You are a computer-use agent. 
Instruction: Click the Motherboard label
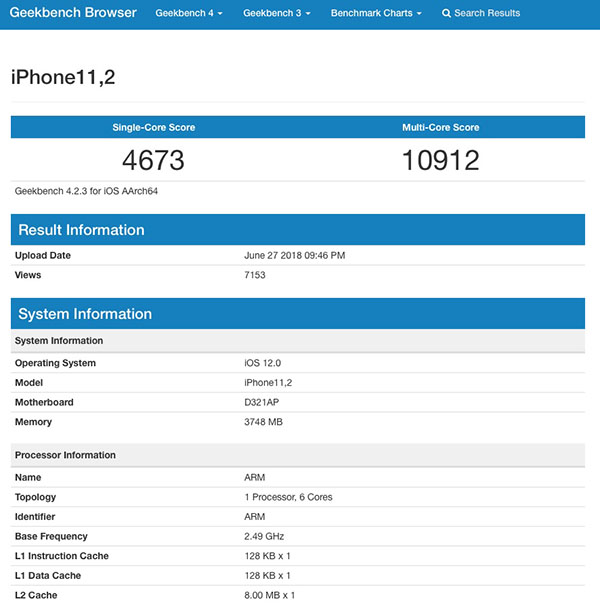coord(44,402)
